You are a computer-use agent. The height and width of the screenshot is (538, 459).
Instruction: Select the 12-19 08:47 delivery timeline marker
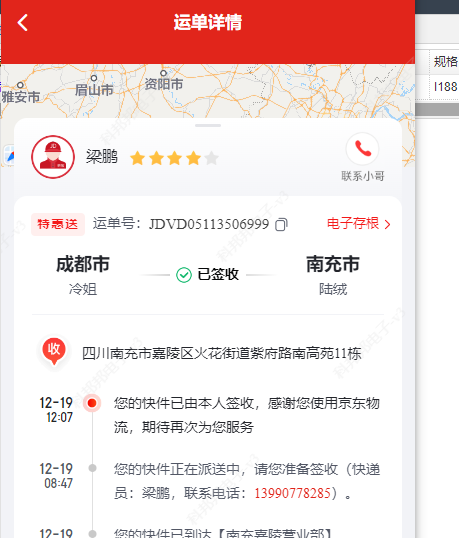92,468
